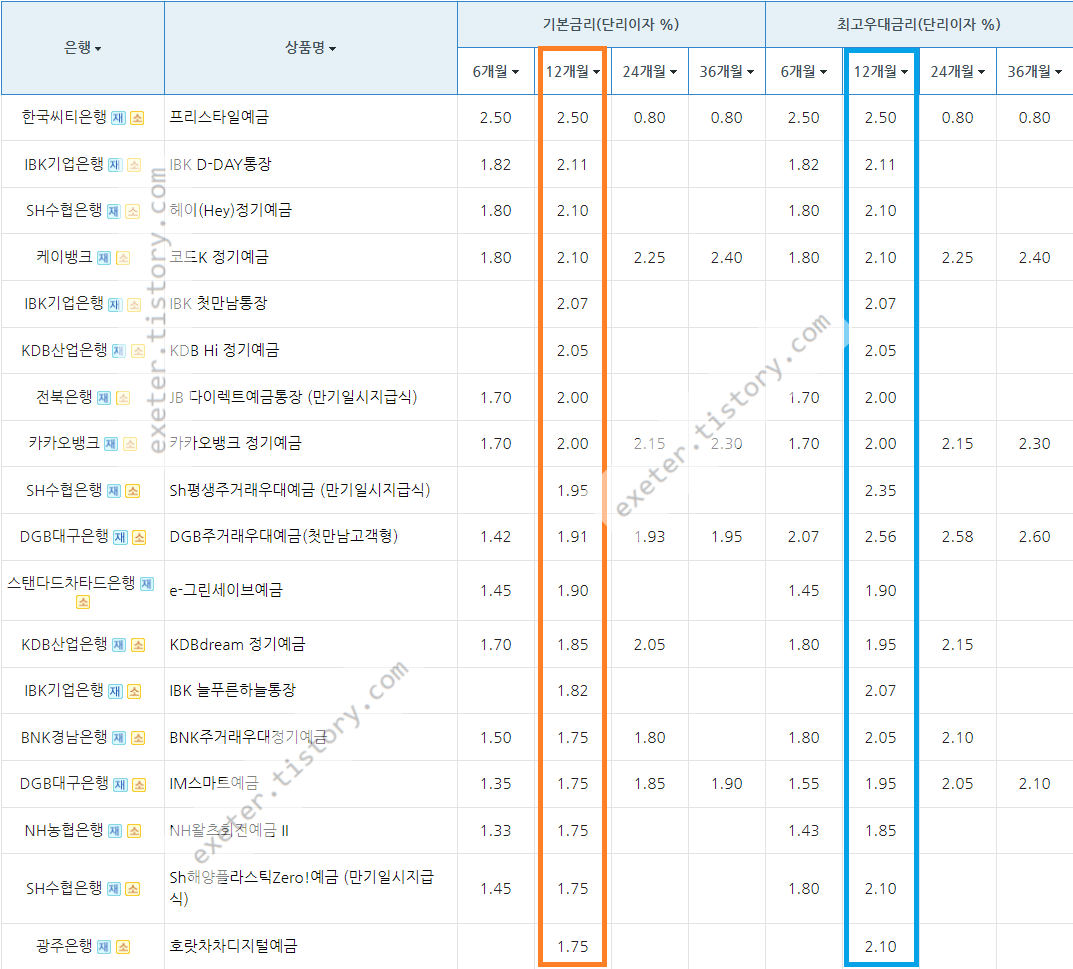Click the 한국씨티은행 bank name
Image resolution: width=1073 pixels, height=969 pixels.
pos(64,117)
